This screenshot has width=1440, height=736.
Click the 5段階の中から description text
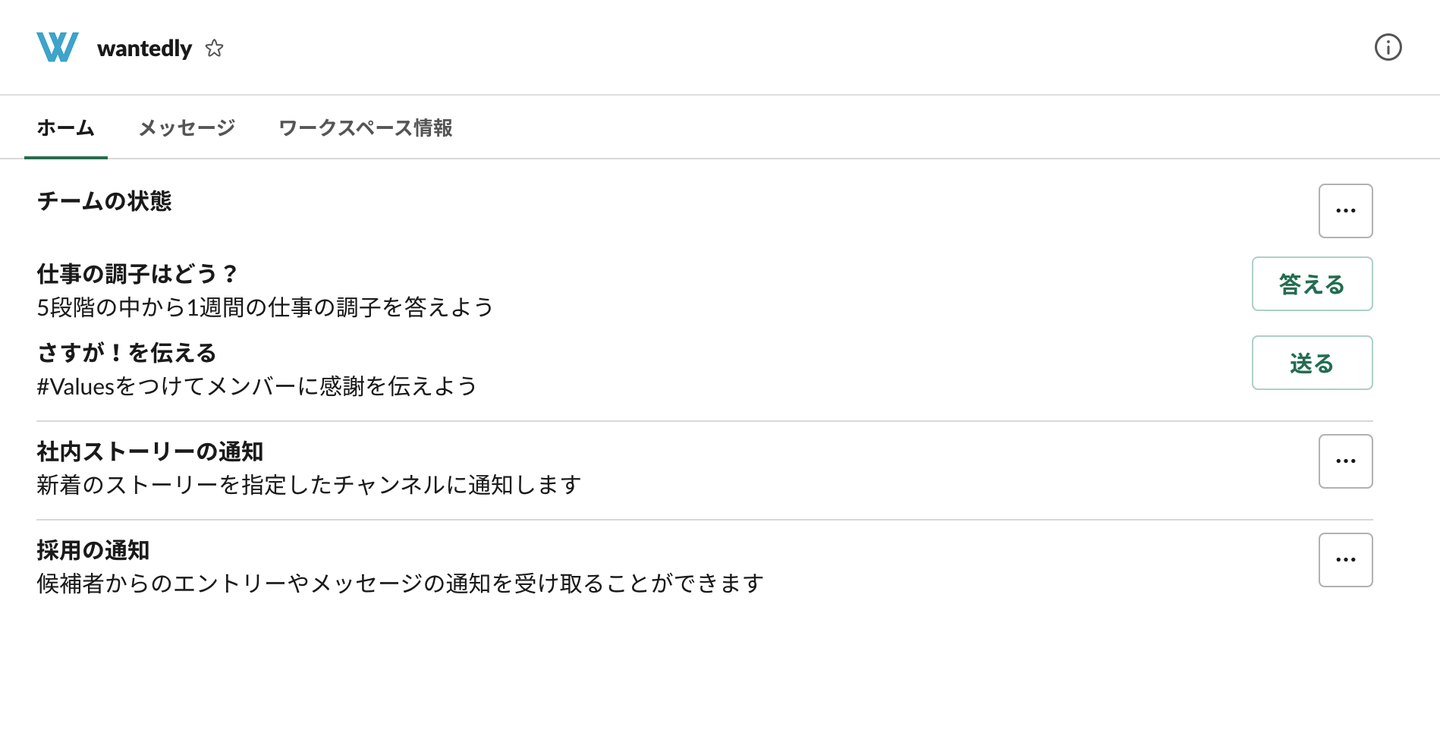coord(266,307)
